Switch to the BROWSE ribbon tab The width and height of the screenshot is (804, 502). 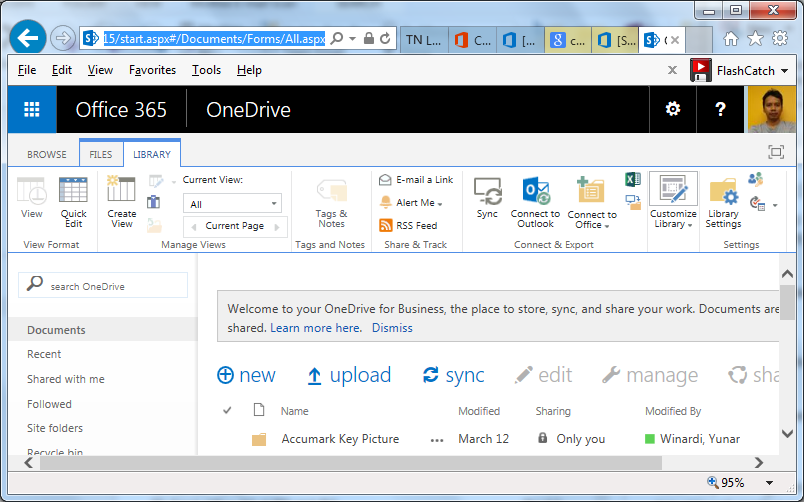point(47,154)
